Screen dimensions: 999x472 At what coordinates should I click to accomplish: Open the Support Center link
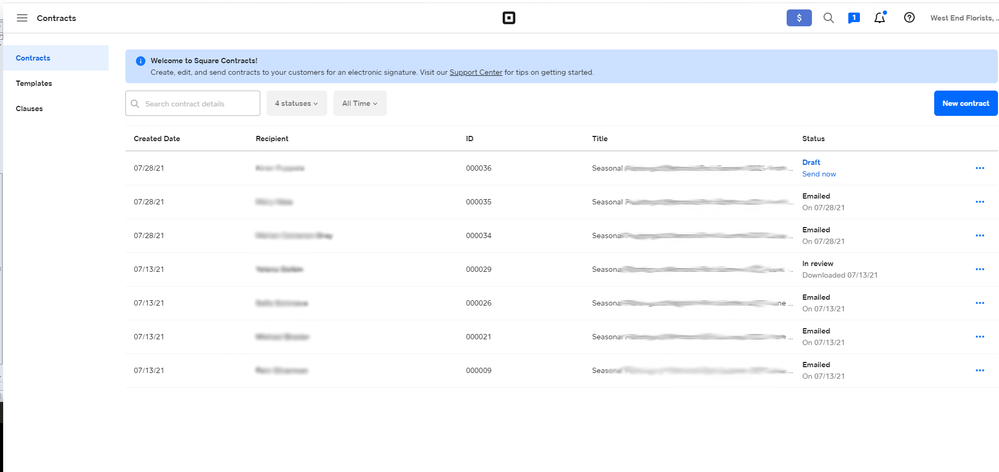475,73
